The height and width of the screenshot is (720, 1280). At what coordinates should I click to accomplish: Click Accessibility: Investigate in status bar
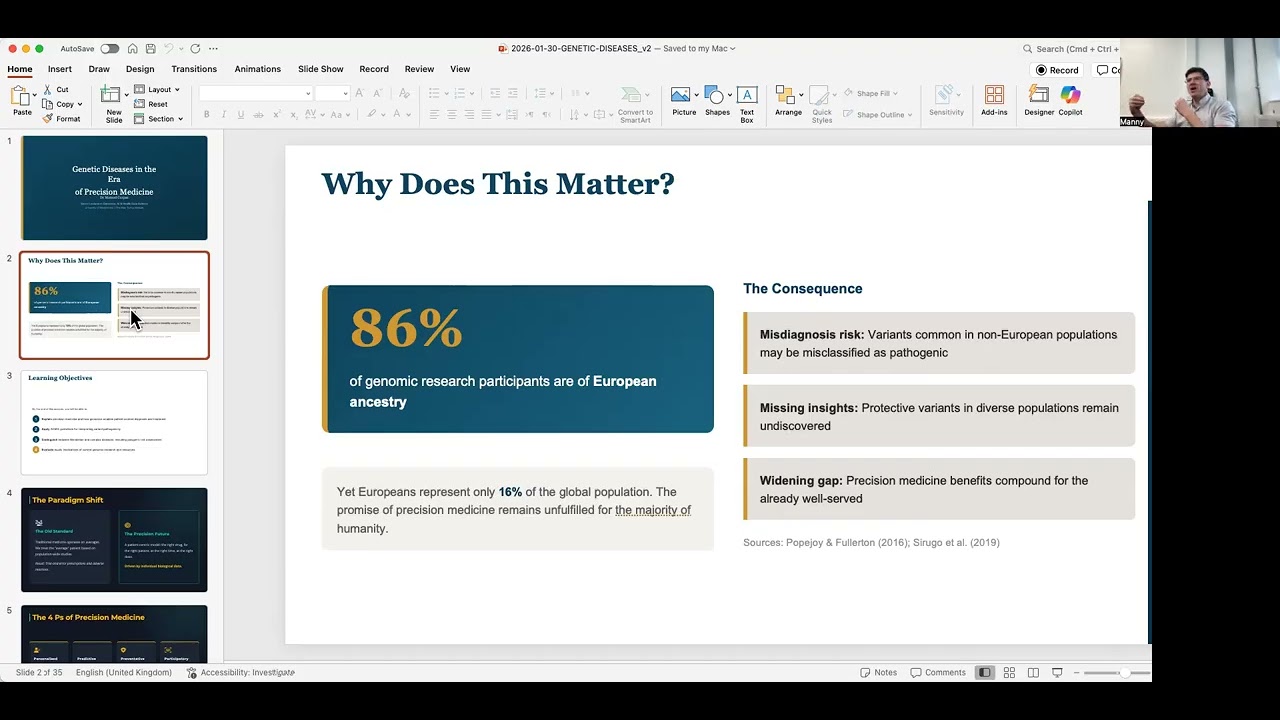pos(241,673)
